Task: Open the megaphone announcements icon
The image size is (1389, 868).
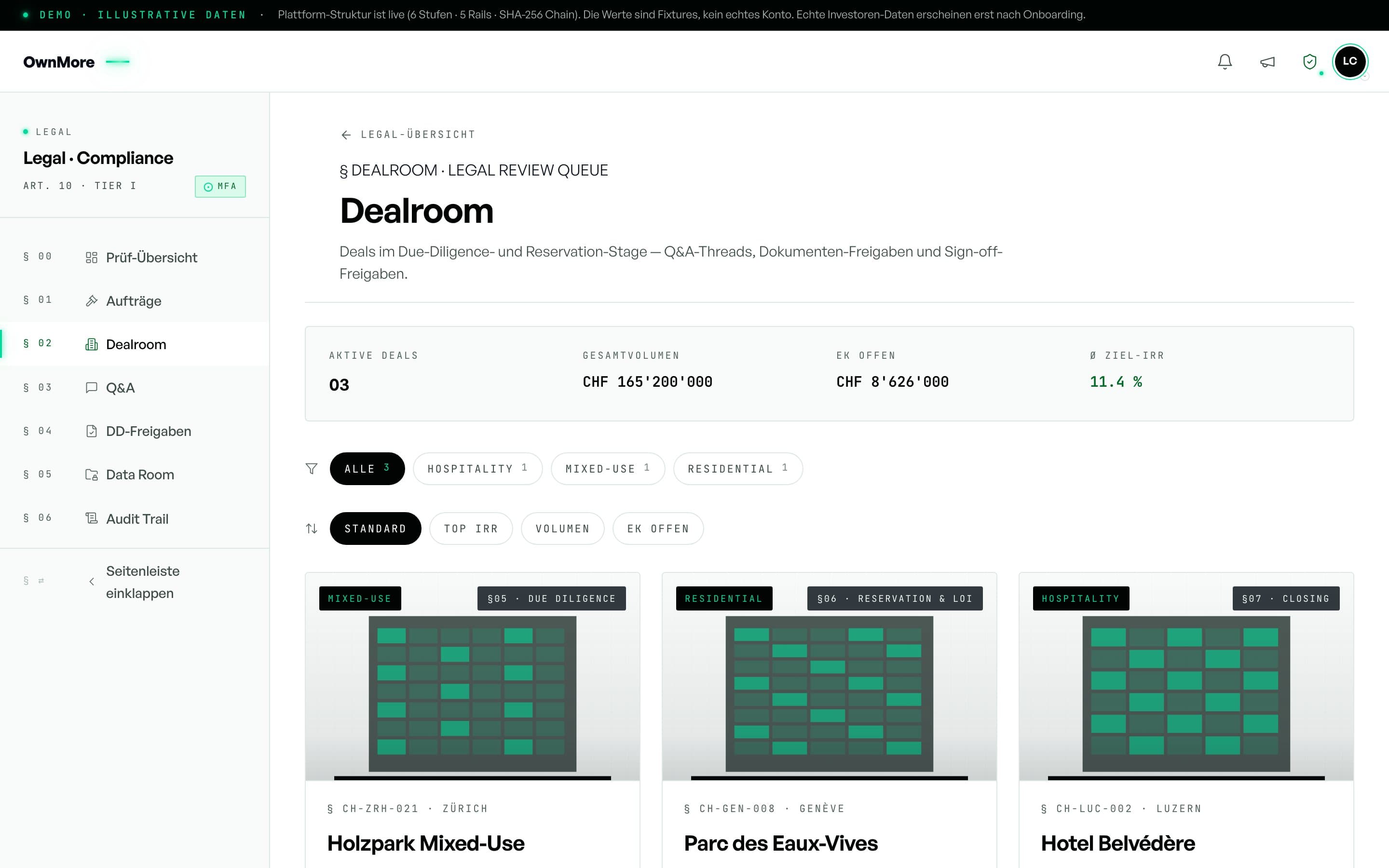Action: pyautogui.click(x=1267, y=61)
